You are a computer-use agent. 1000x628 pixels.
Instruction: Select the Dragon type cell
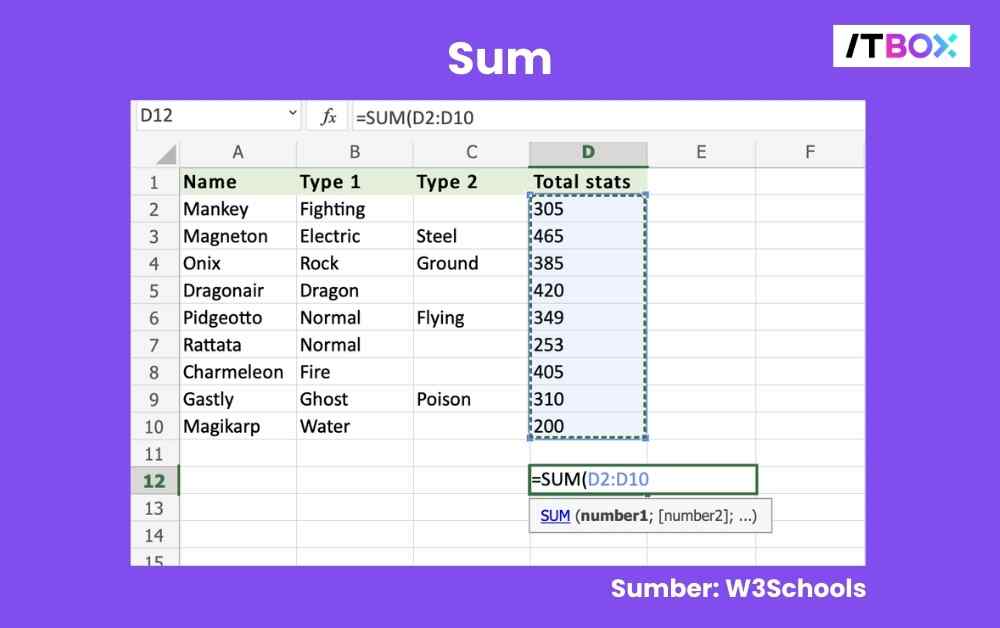point(354,290)
